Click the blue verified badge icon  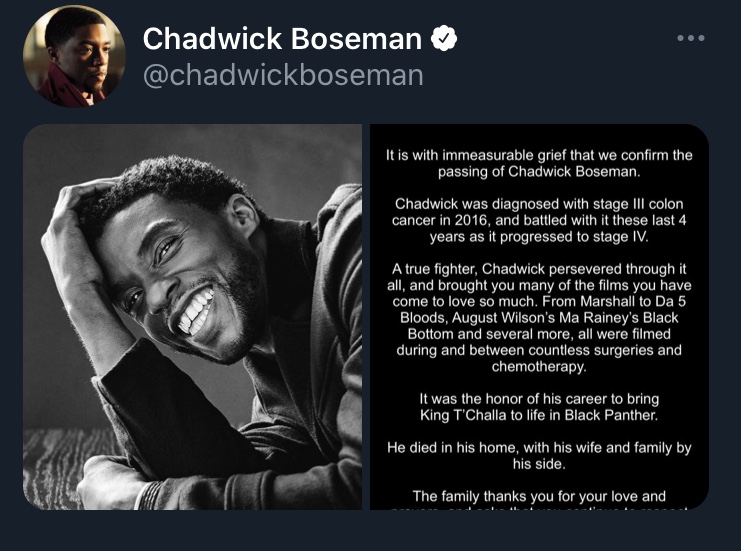pyautogui.click(x=443, y=39)
